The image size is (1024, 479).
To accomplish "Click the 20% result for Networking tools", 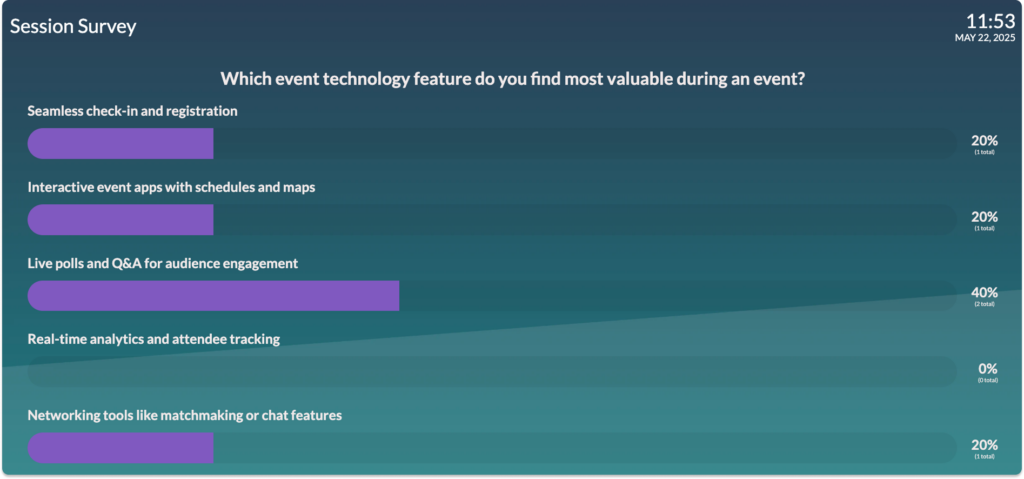I will [x=984, y=445].
